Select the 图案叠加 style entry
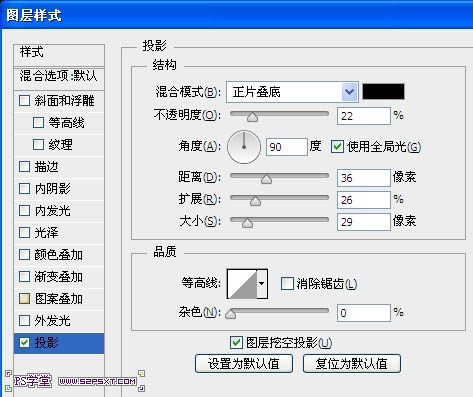 pos(59,298)
